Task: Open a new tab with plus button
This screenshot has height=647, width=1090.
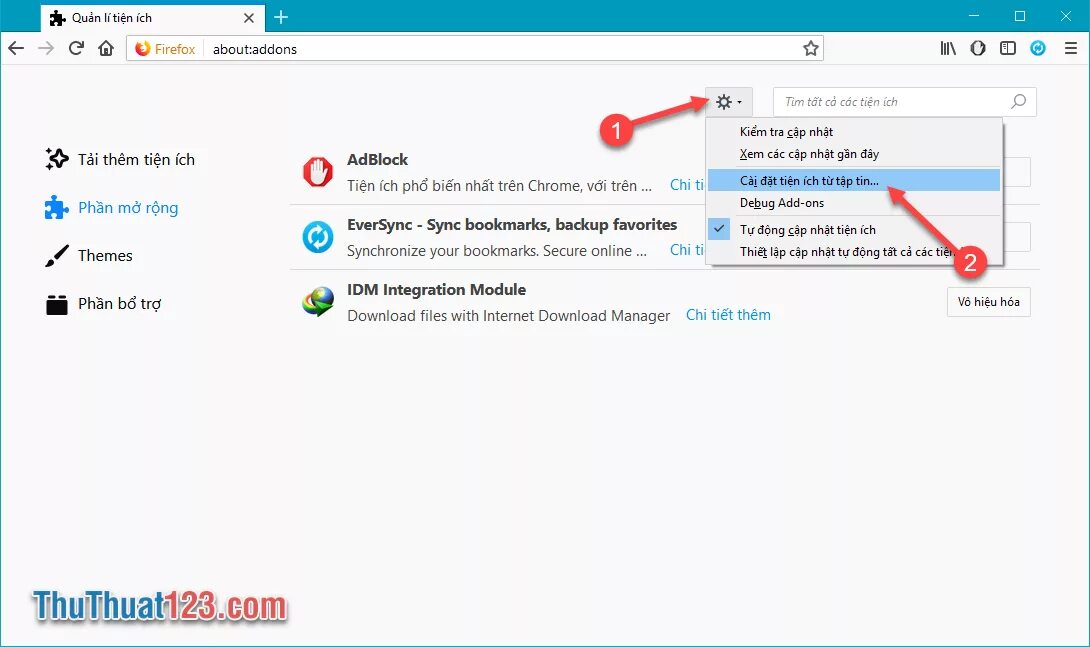Action: coord(281,17)
